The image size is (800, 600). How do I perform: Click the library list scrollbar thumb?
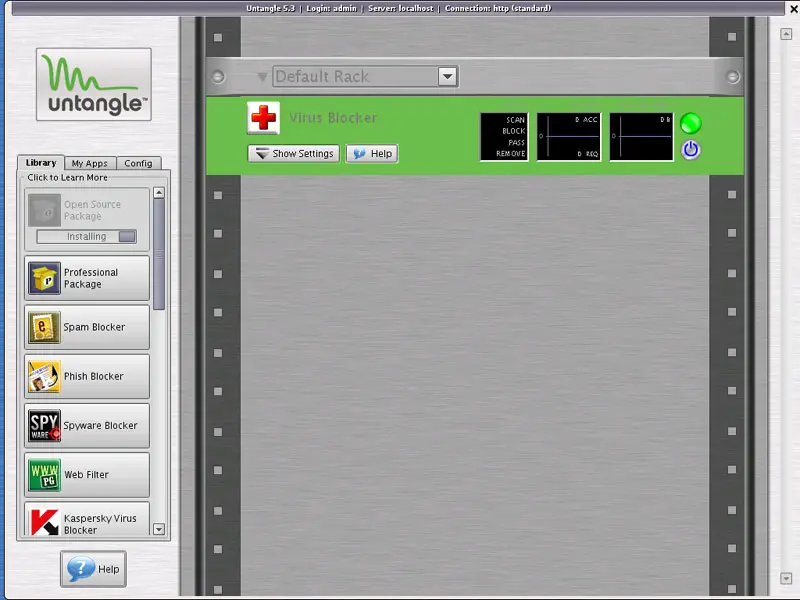click(159, 254)
